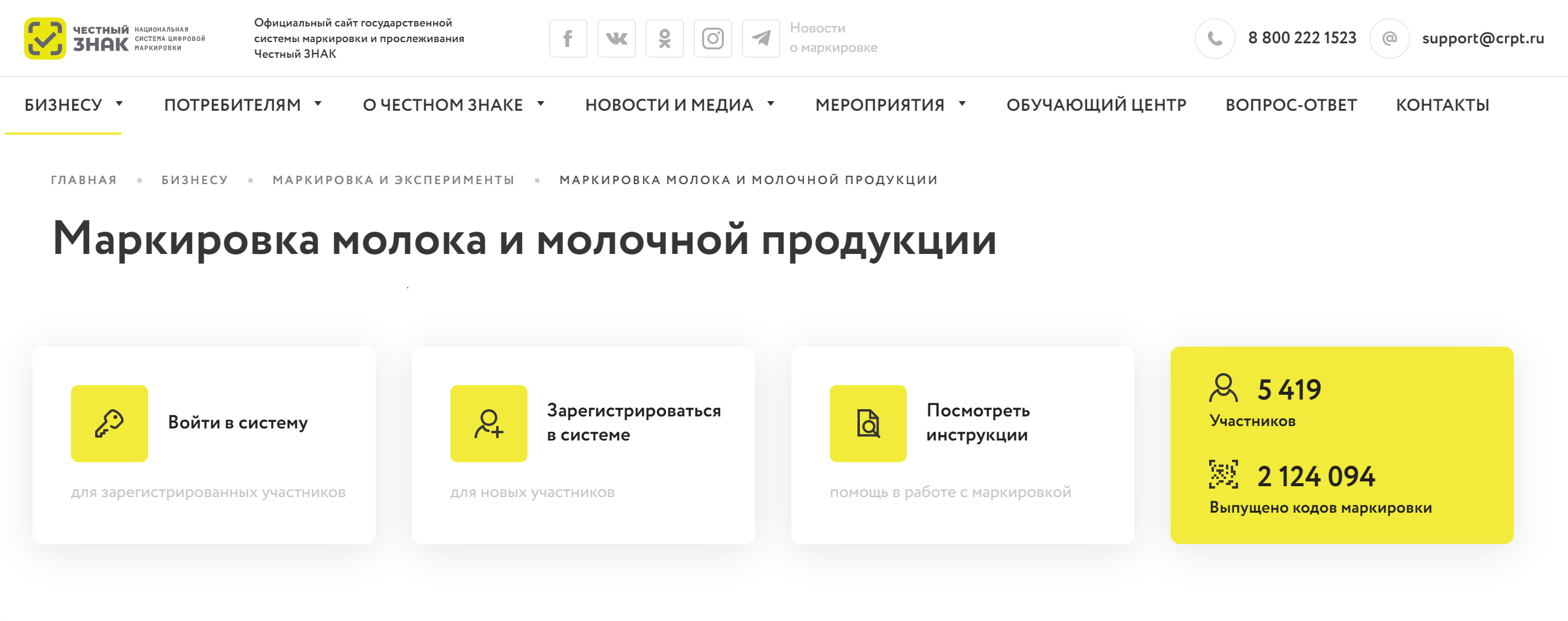Click the last breadcrumb МАРКИРОВКА МОЛОКА И МОЛОЧНОЙ ПРОДУКЦИИ
Viewport: 1568px width, 621px height.
point(748,180)
